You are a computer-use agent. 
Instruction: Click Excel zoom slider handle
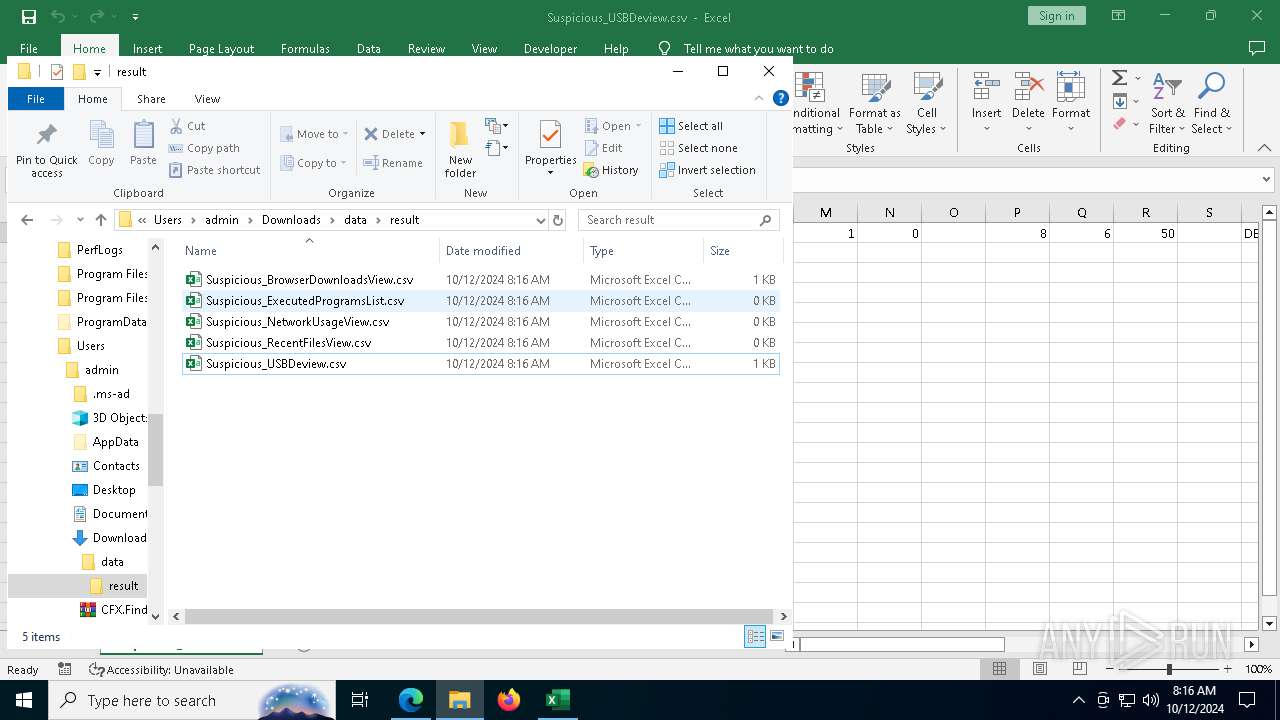click(1169, 669)
